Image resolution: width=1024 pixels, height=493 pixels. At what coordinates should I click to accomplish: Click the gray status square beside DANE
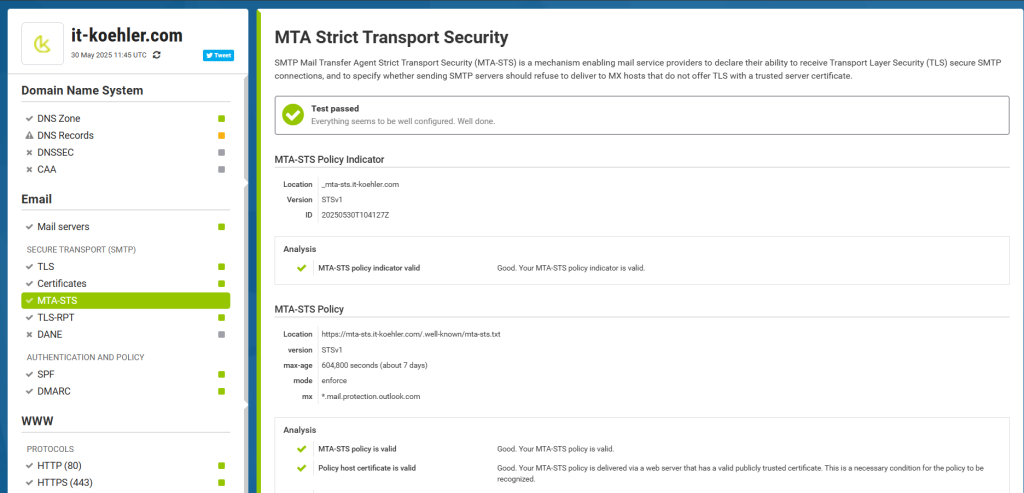(x=221, y=334)
